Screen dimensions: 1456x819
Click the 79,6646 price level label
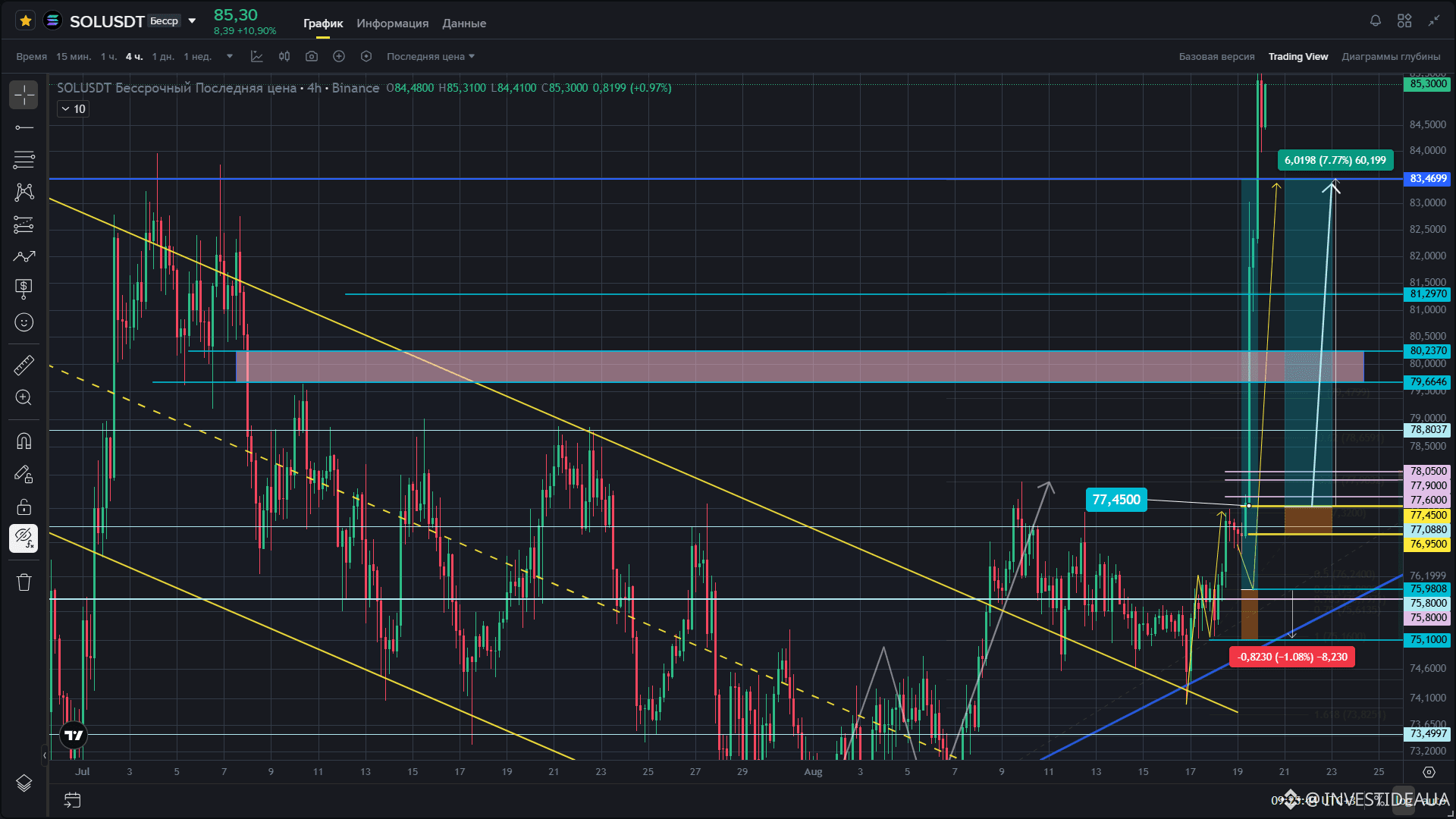pos(1428,382)
